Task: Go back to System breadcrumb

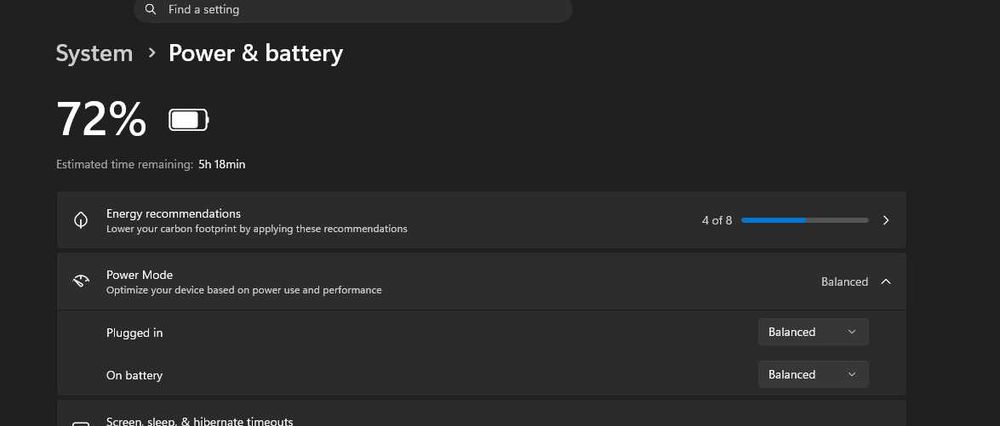Action: [x=94, y=54]
